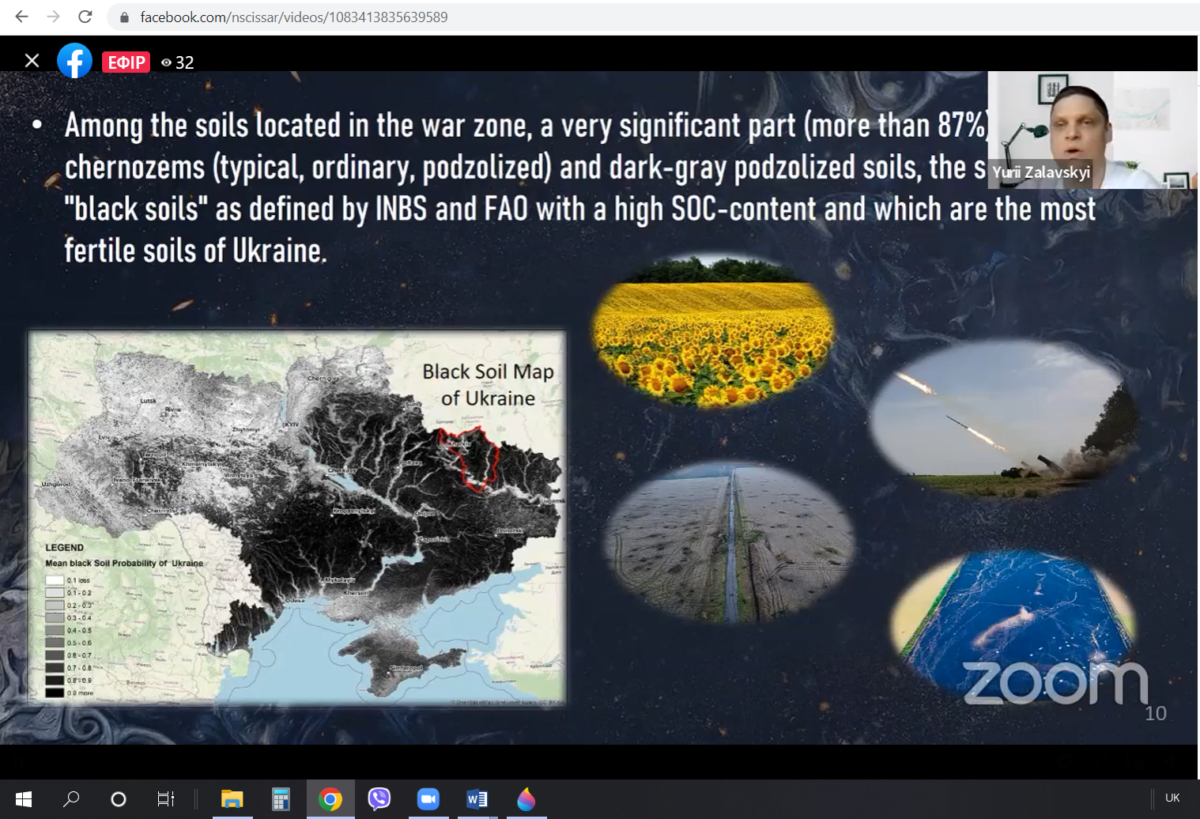Open Cortana from the taskbar circle
Viewport: 1200px width, 819px height.
pos(118,799)
